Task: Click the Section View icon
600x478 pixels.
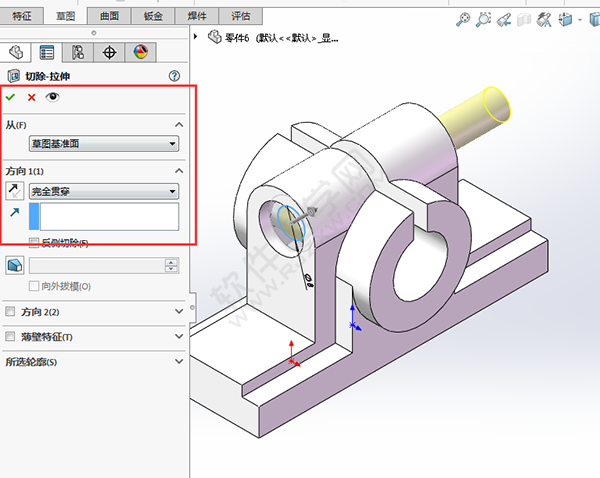Action: [x=524, y=20]
